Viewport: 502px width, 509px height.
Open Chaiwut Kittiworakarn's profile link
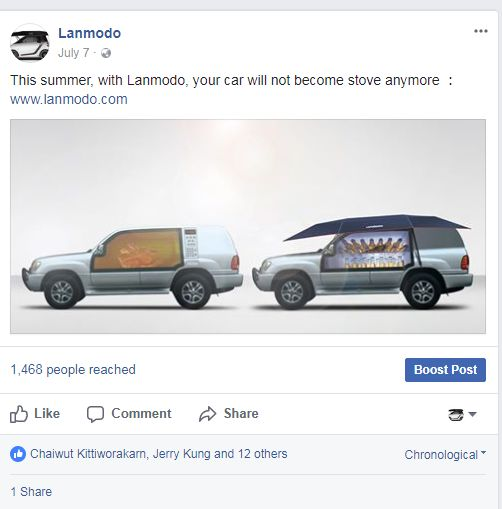coord(88,454)
